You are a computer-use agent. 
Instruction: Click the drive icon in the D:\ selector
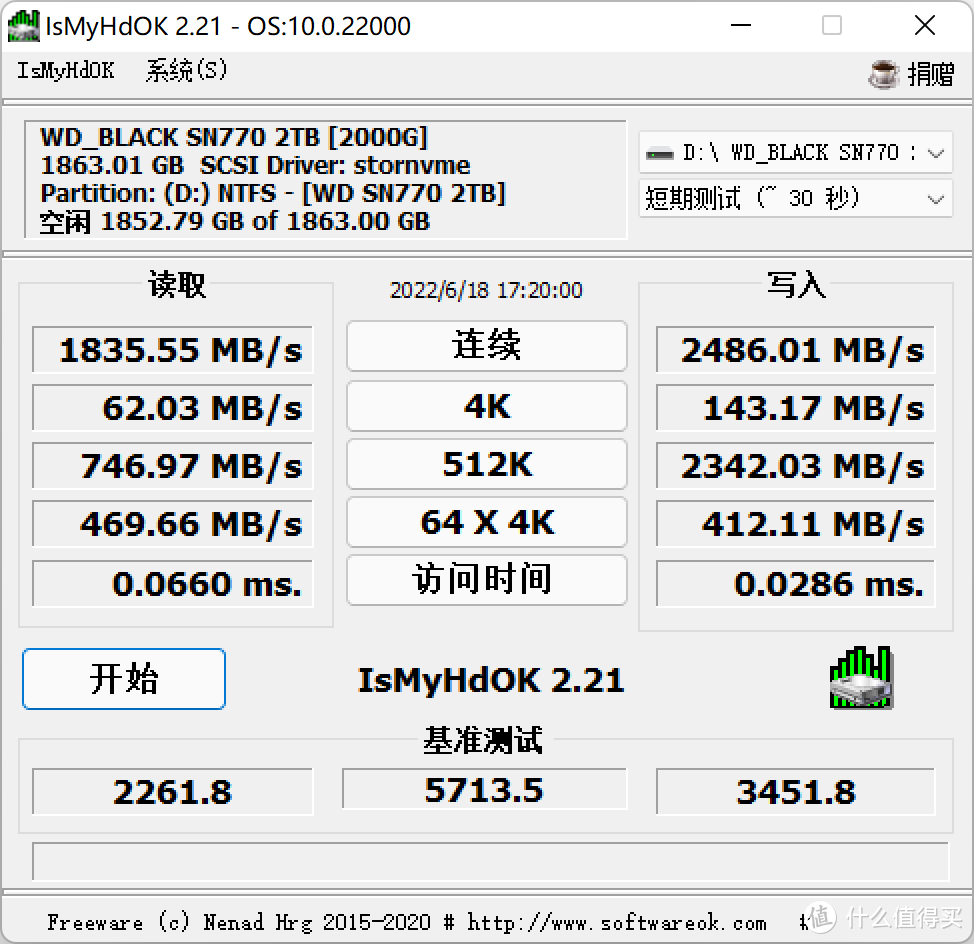point(660,153)
